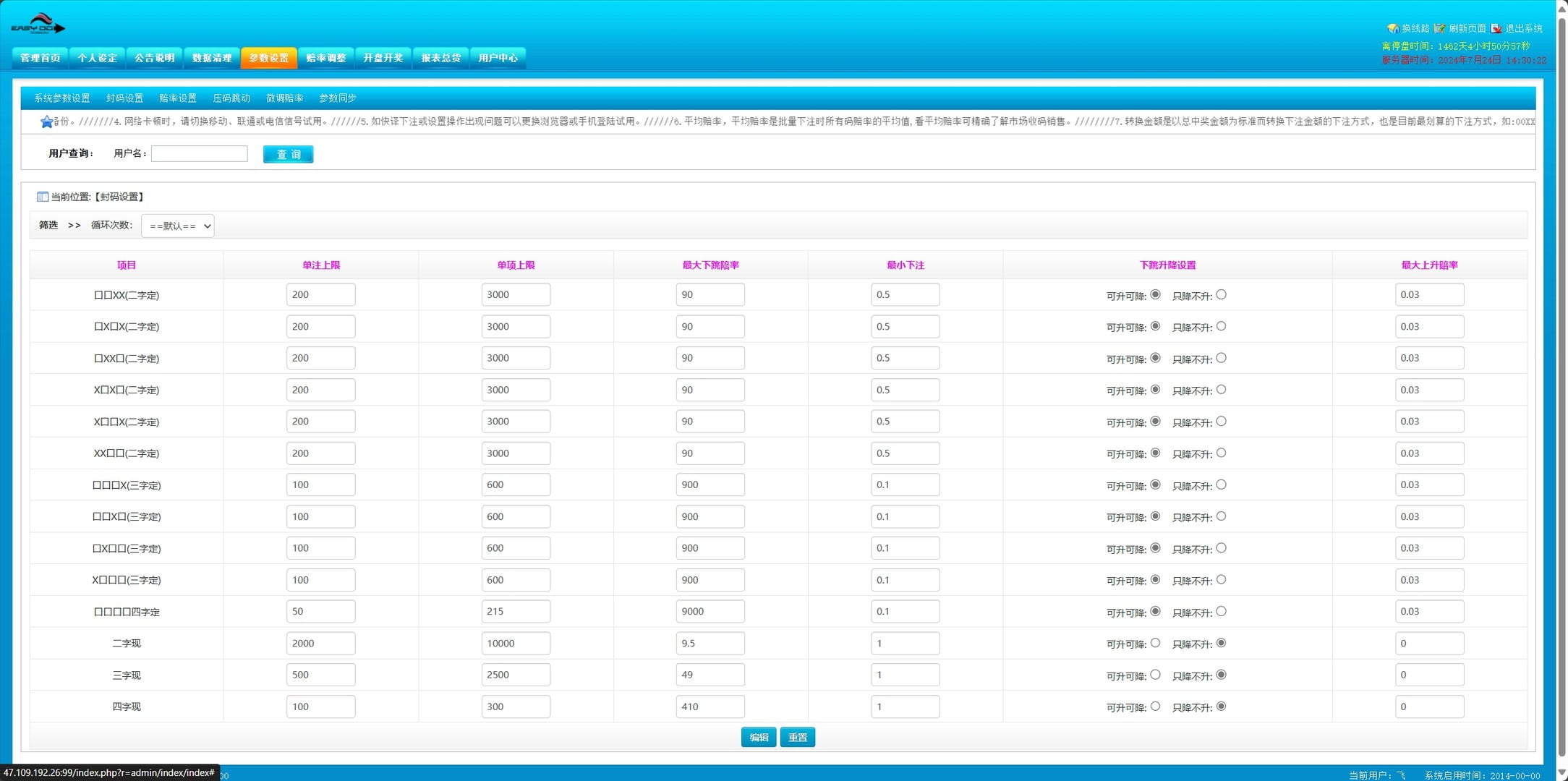Select 可升可降 for the 二字现 row
The width and height of the screenshot is (1568, 781).
point(1155,643)
